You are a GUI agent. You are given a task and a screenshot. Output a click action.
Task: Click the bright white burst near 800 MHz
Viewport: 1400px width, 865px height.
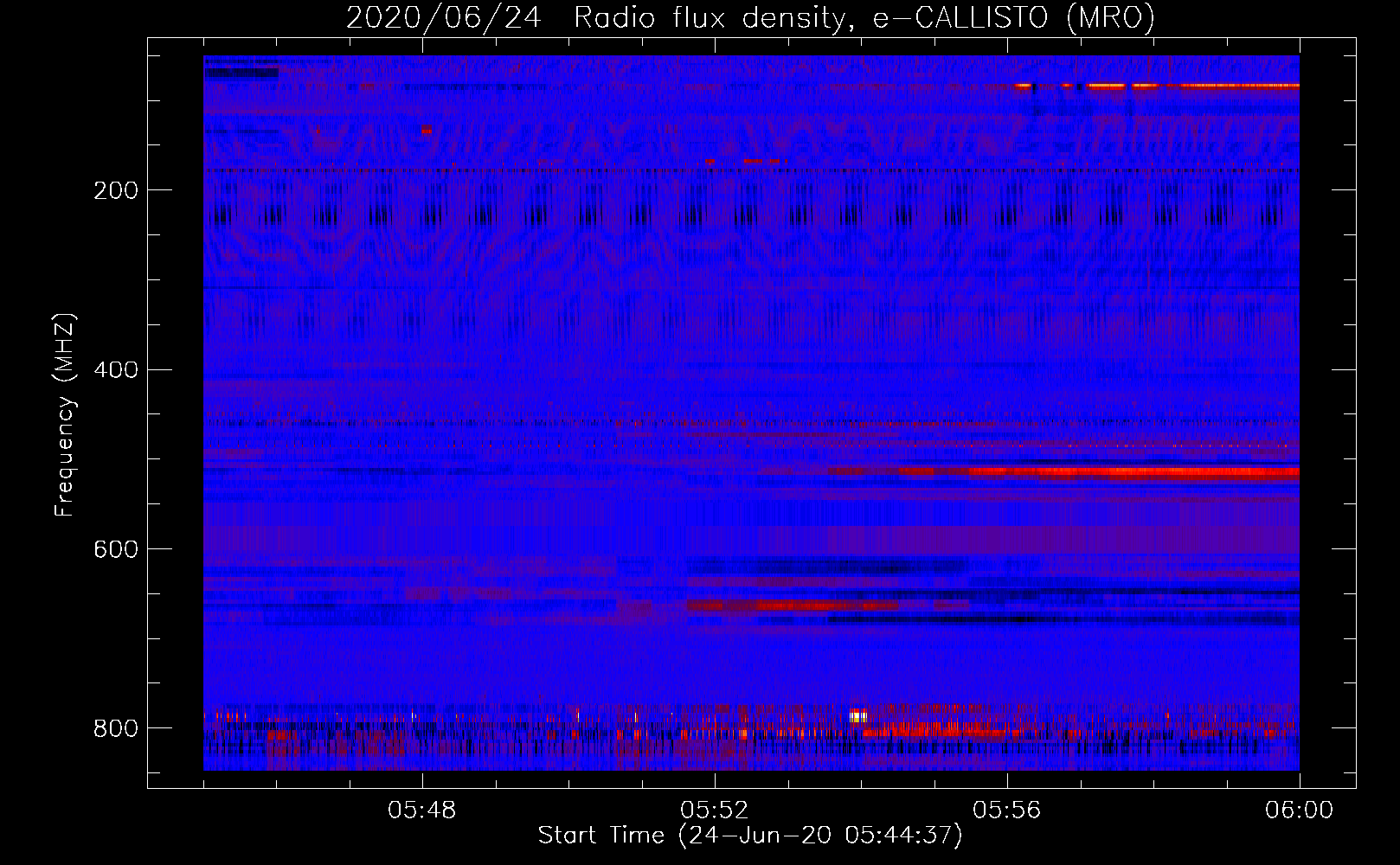click(857, 716)
